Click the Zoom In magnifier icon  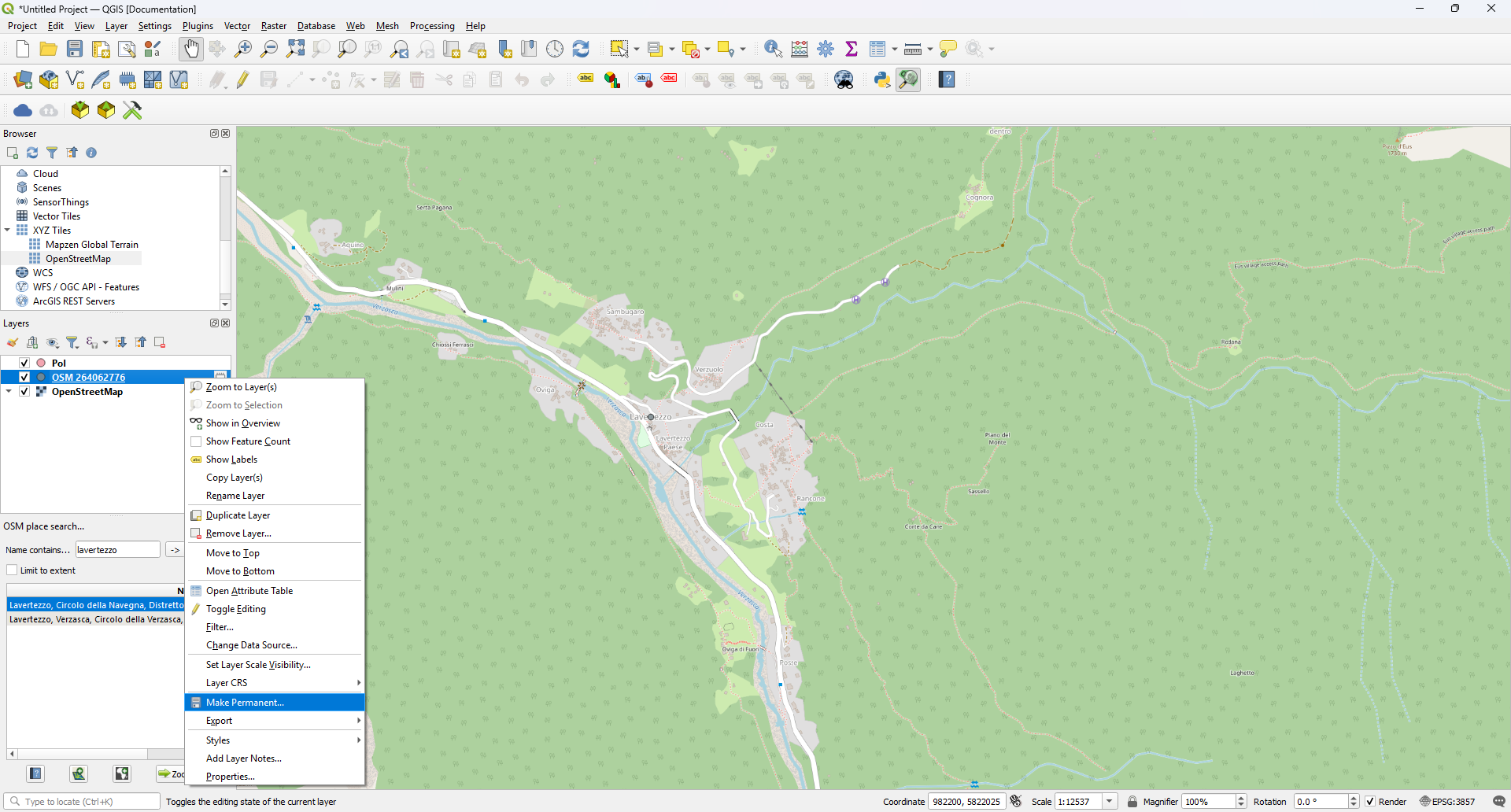click(243, 49)
